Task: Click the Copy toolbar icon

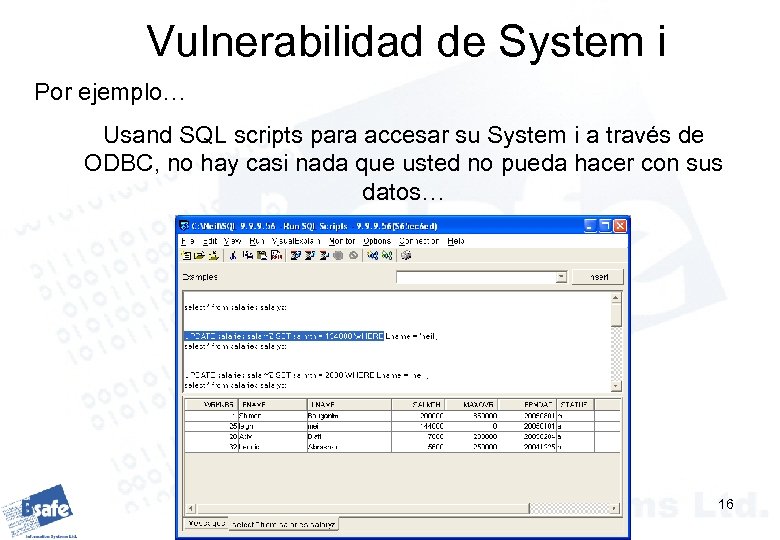Action: point(247,256)
